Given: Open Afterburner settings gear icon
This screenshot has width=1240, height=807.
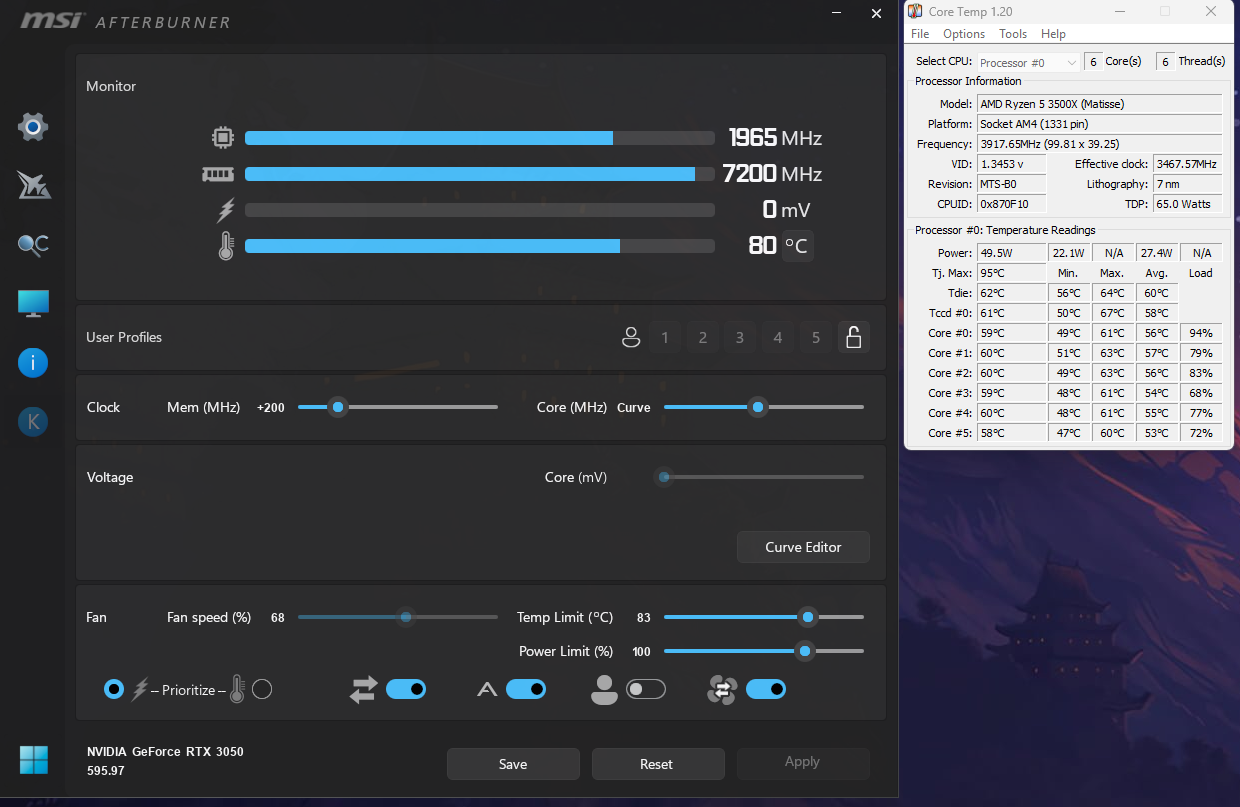Looking at the screenshot, I should (x=33, y=127).
